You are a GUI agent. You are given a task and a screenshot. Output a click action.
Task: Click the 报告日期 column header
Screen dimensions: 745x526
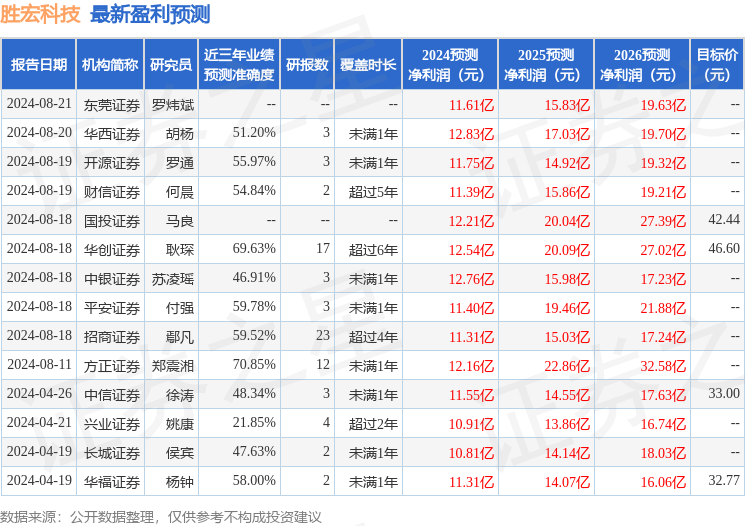coord(38,65)
